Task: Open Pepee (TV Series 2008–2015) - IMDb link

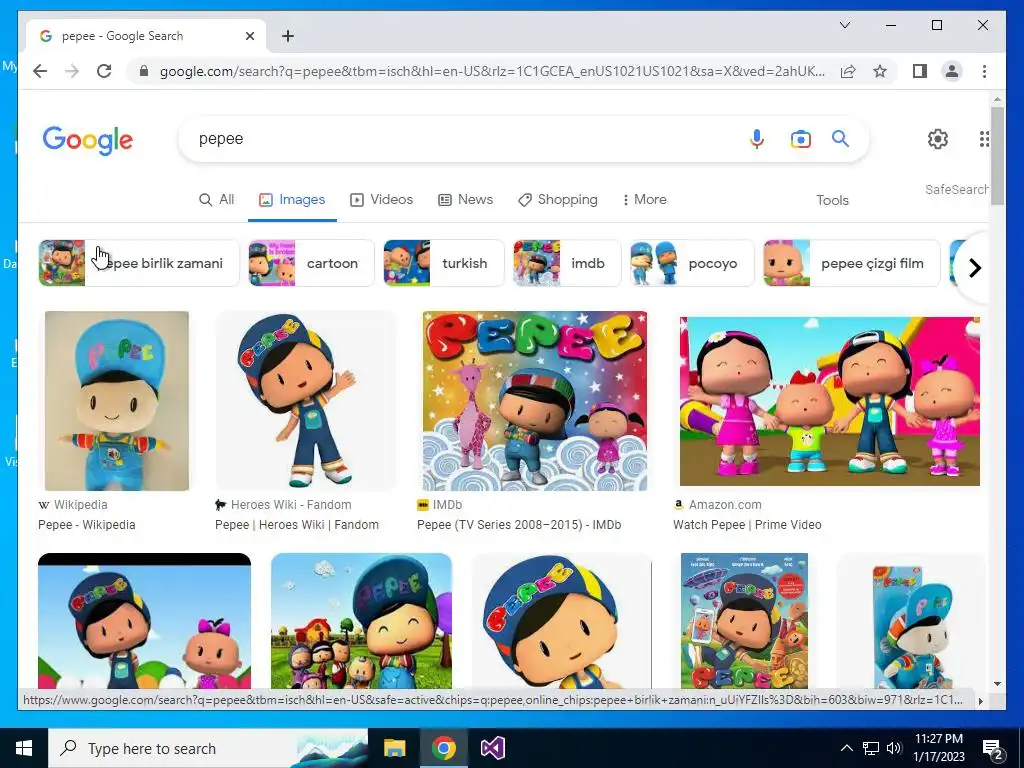Action: tap(519, 524)
